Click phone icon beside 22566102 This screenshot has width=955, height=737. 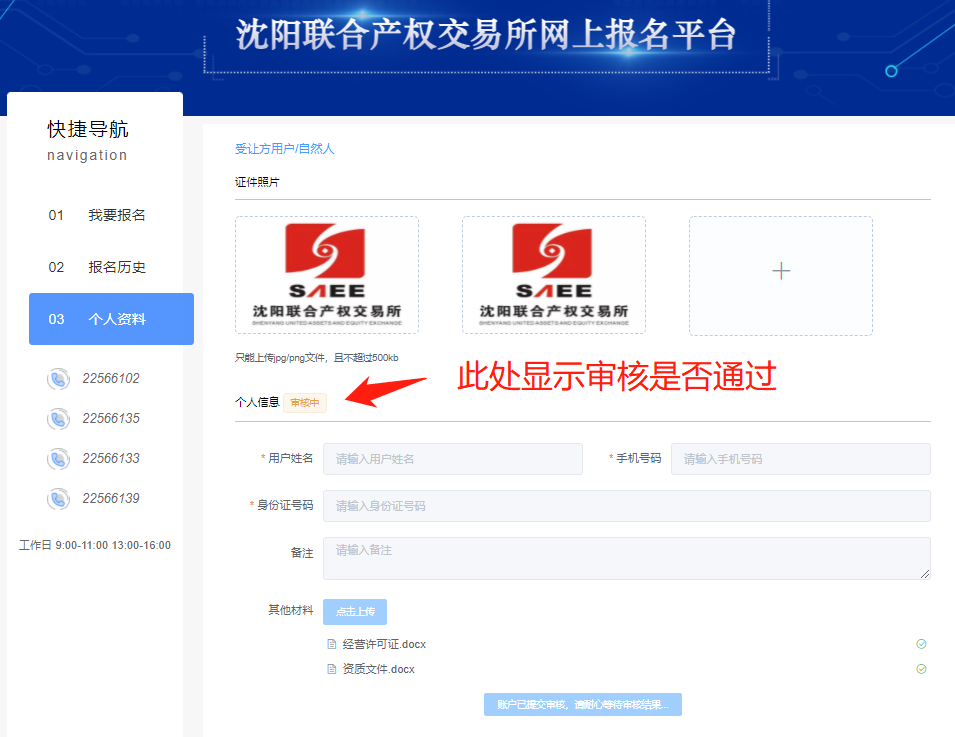click(58, 379)
